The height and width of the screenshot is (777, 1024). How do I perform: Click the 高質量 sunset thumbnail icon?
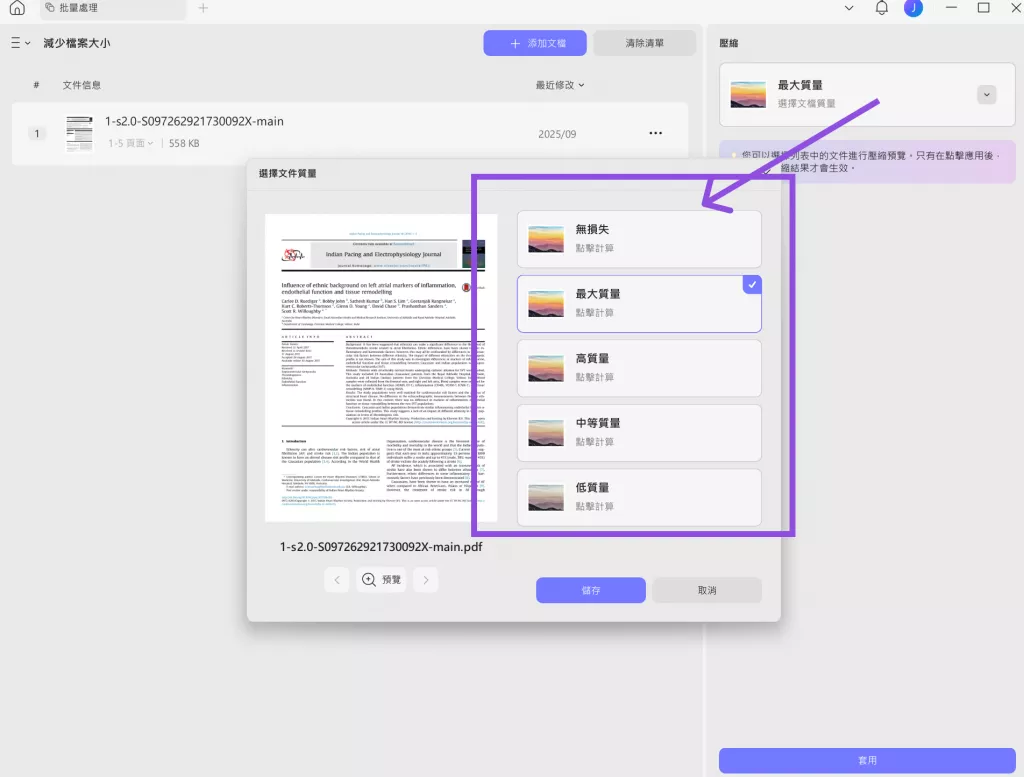click(546, 368)
